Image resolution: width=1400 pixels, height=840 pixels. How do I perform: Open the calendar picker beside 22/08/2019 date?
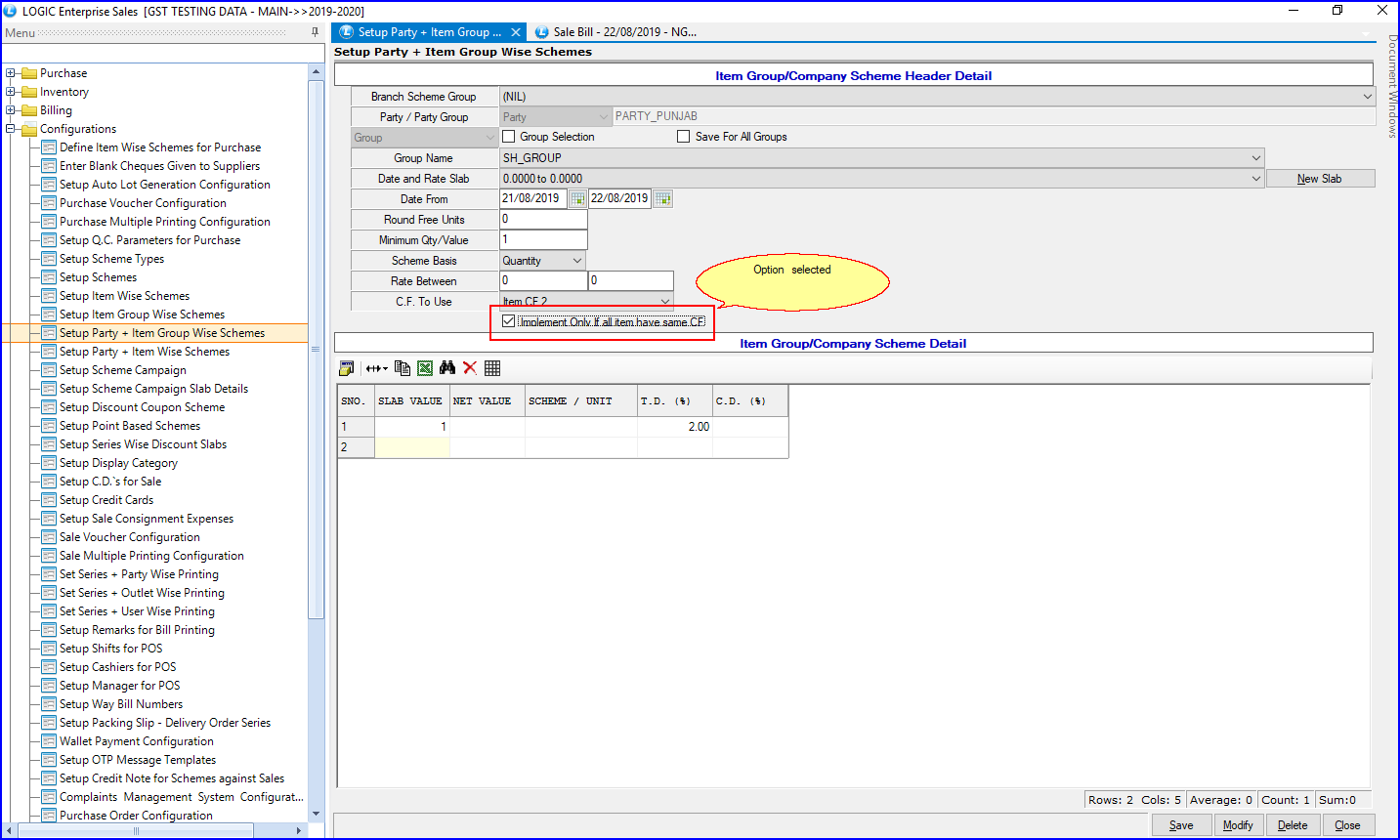tap(662, 199)
